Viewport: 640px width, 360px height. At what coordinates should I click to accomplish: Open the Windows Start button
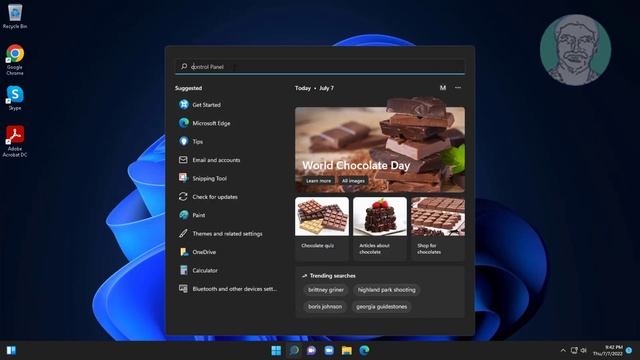point(276,350)
